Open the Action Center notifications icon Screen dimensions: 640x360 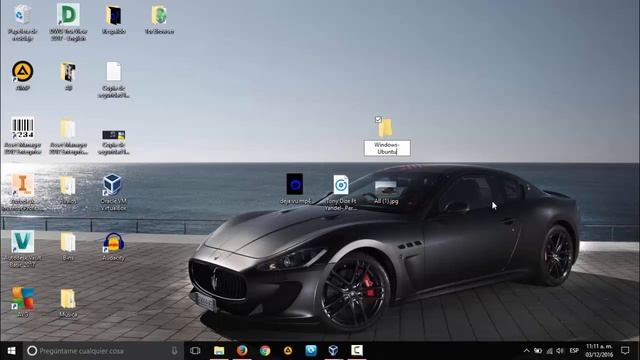[x=625, y=351]
